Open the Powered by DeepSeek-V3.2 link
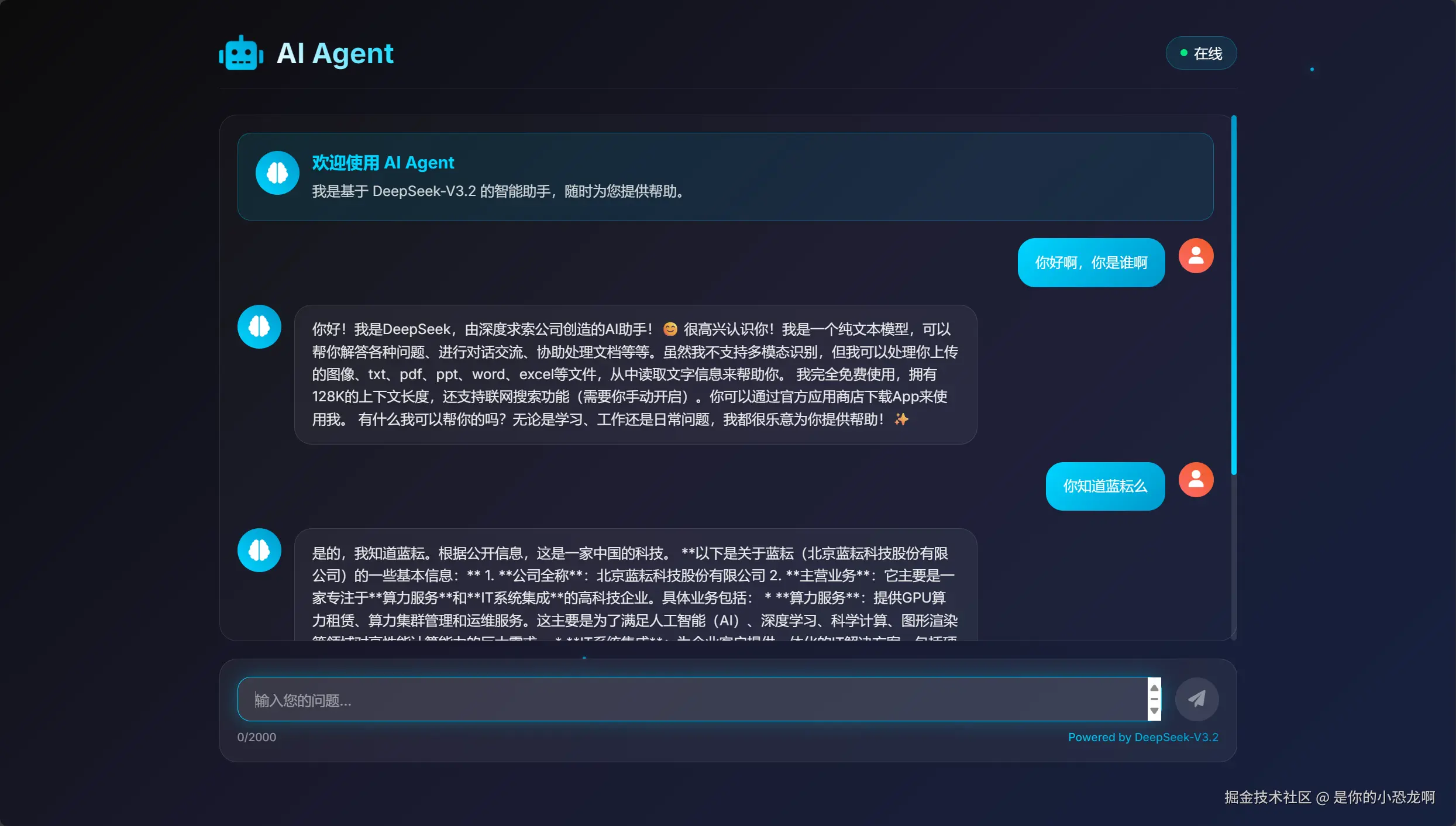 click(1143, 737)
